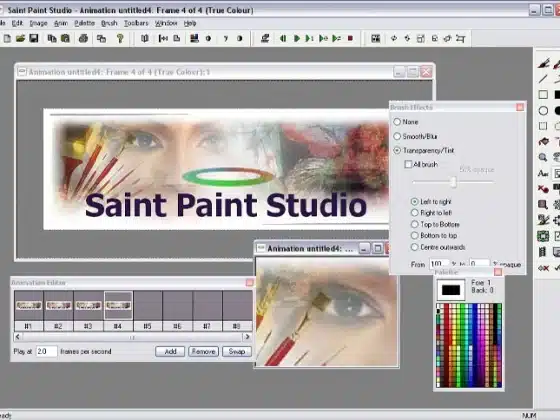The image size is (560, 420).
Task: Click the Copy toolbar icon
Action: click(52, 38)
